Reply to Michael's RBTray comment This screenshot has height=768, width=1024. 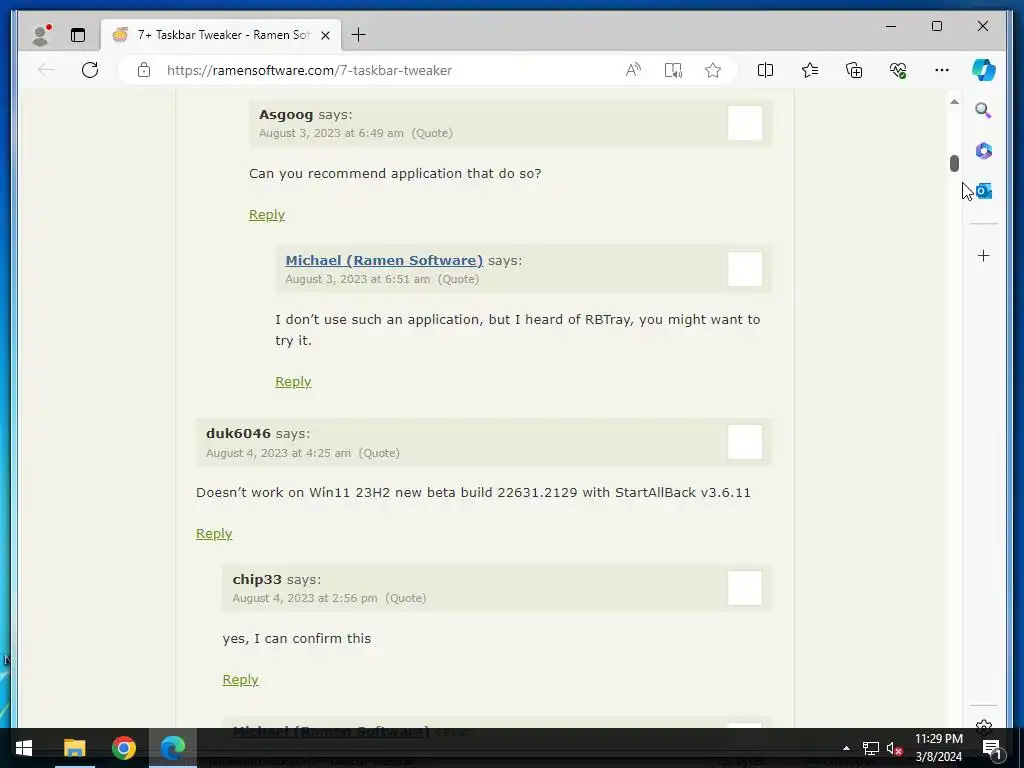point(293,382)
